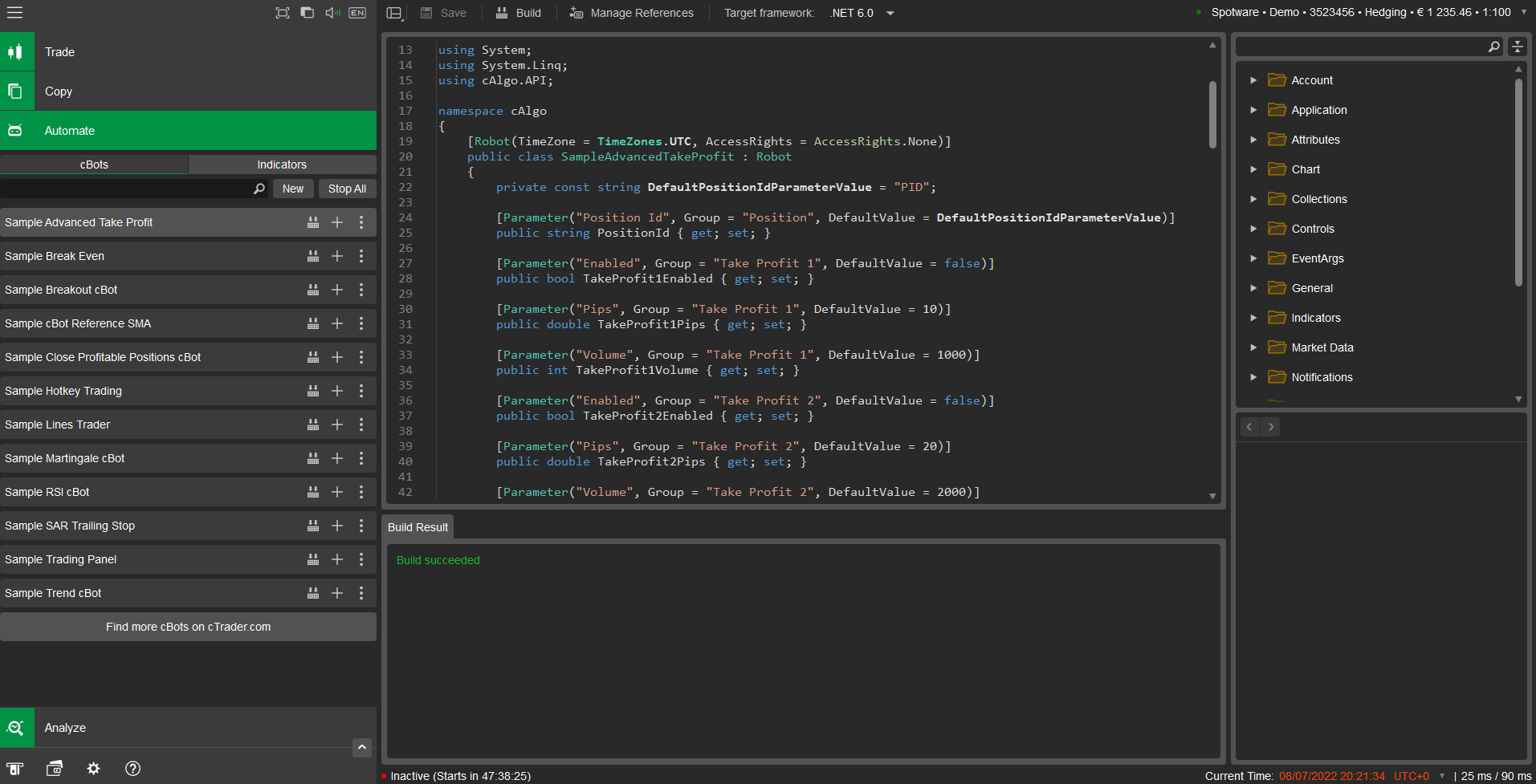
Task: Click the detach window icon
Action: (x=308, y=13)
